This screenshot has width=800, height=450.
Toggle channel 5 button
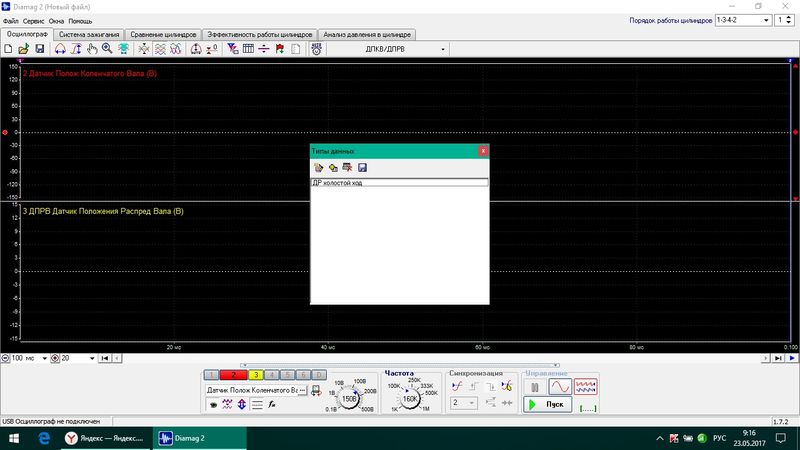pos(287,375)
